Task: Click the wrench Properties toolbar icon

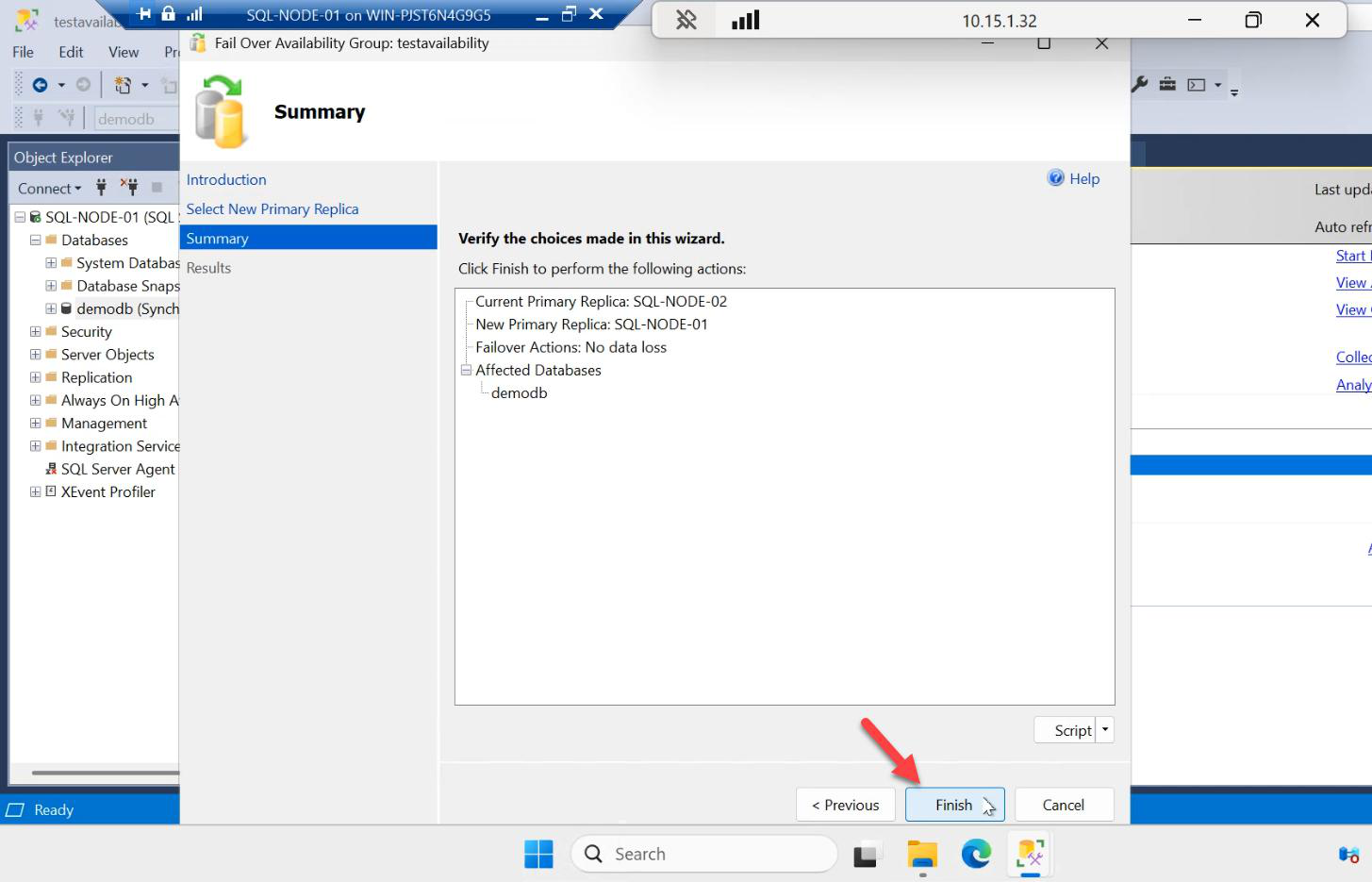Action: pyautogui.click(x=1140, y=84)
